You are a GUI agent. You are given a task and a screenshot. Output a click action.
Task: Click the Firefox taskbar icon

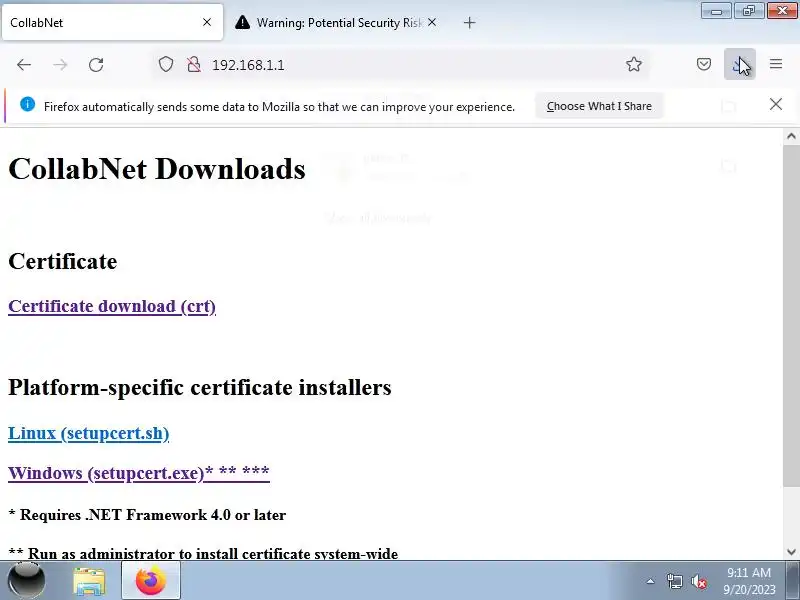(151, 581)
